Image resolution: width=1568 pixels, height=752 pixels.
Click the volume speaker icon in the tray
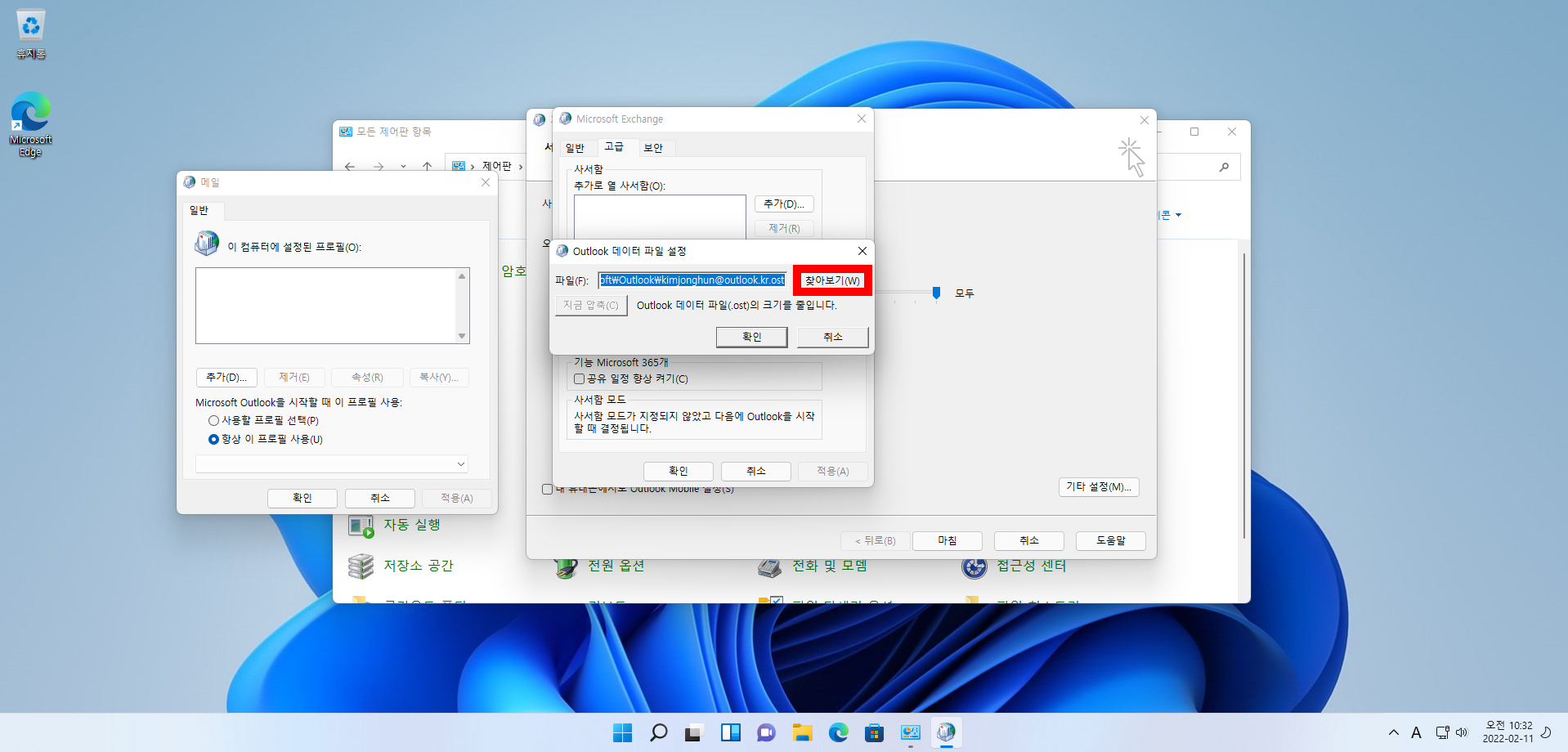click(x=1462, y=732)
